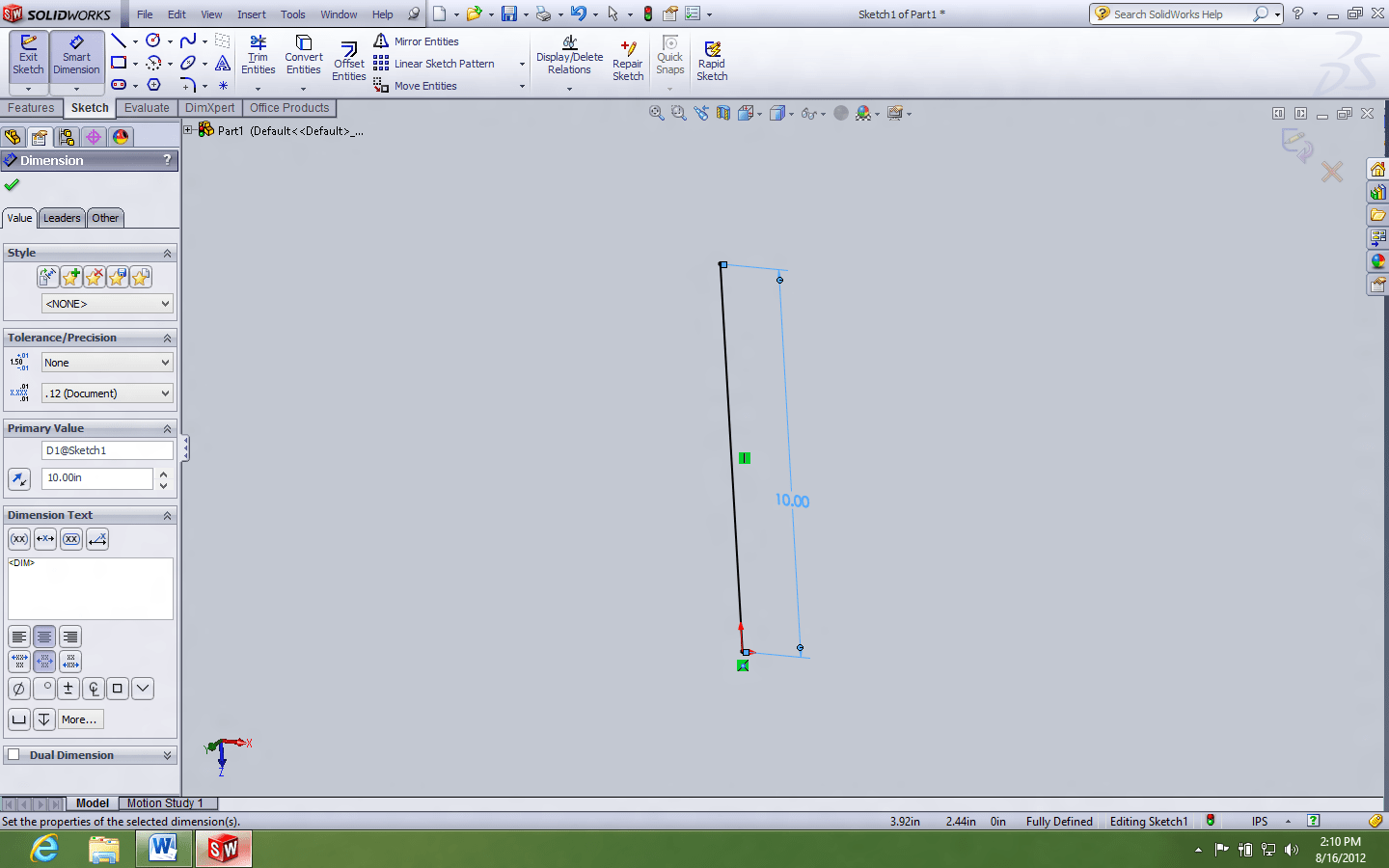1389x868 pixels.
Task: Open the tolerance type dropdown set to None
Action: tap(106, 363)
